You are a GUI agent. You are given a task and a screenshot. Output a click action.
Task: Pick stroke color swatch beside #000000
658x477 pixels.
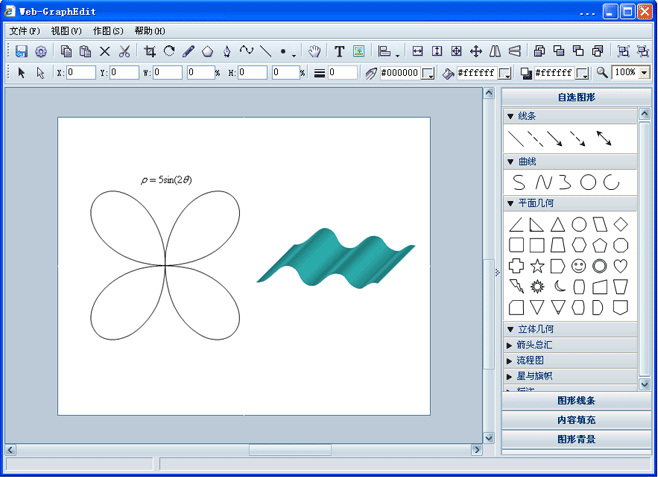tap(428, 73)
